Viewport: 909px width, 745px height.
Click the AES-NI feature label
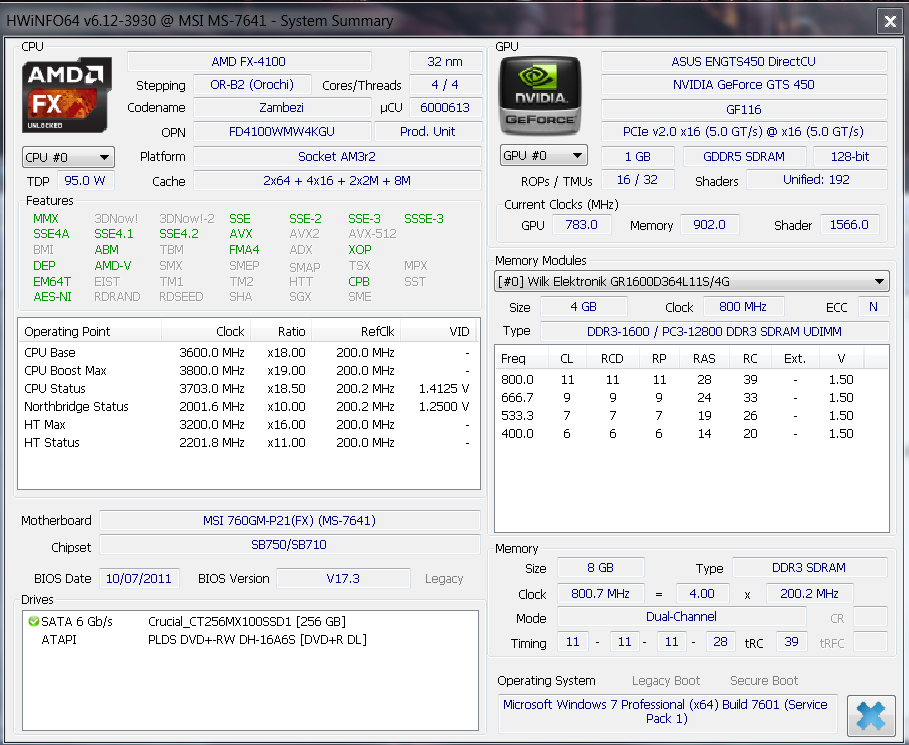point(52,297)
